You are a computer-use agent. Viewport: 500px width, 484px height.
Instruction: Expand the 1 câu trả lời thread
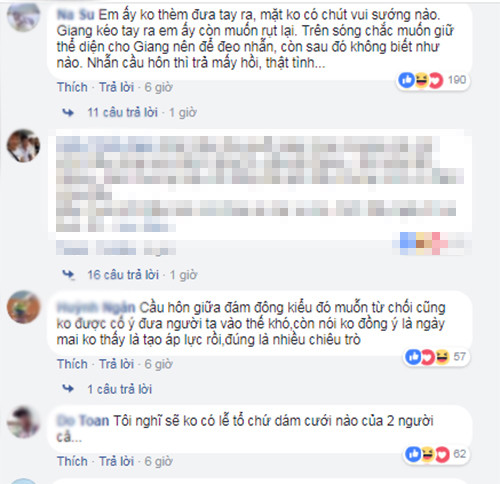coord(120,389)
